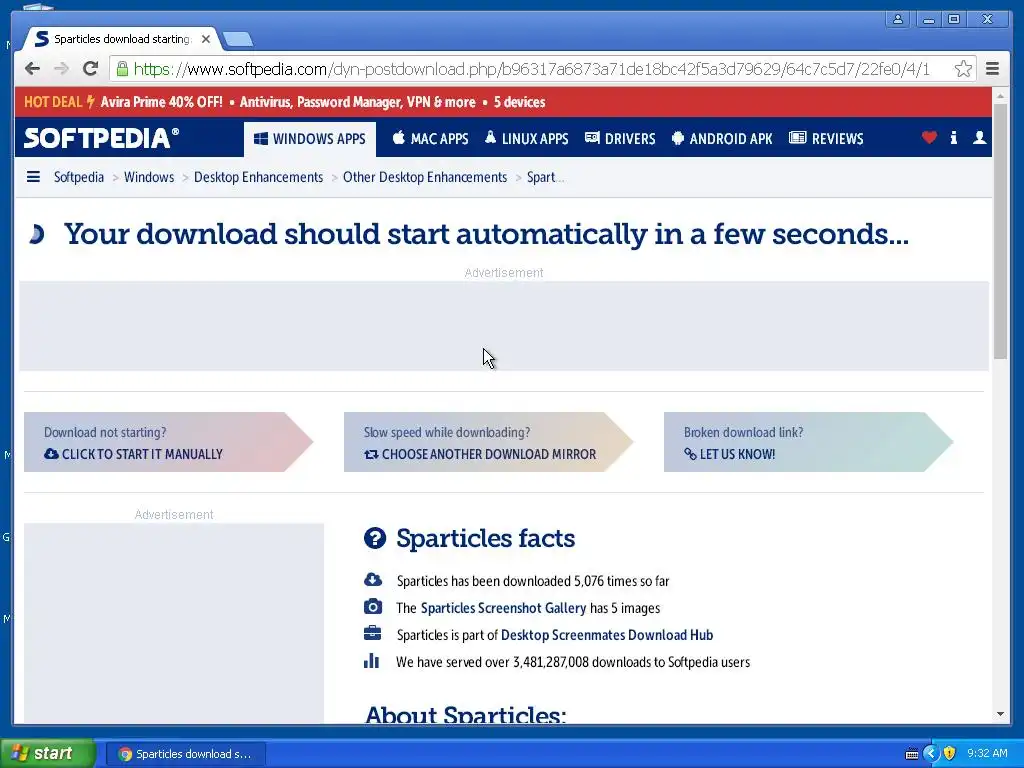The height and width of the screenshot is (768, 1024).
Task: Click the question mark Sparticles facts icon
Action: click(x=375, y=538)
